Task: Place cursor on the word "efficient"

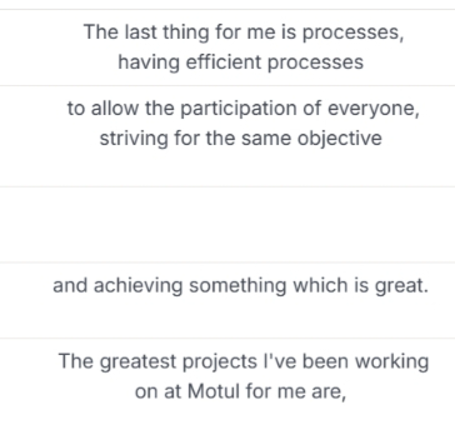Action: 224,62
